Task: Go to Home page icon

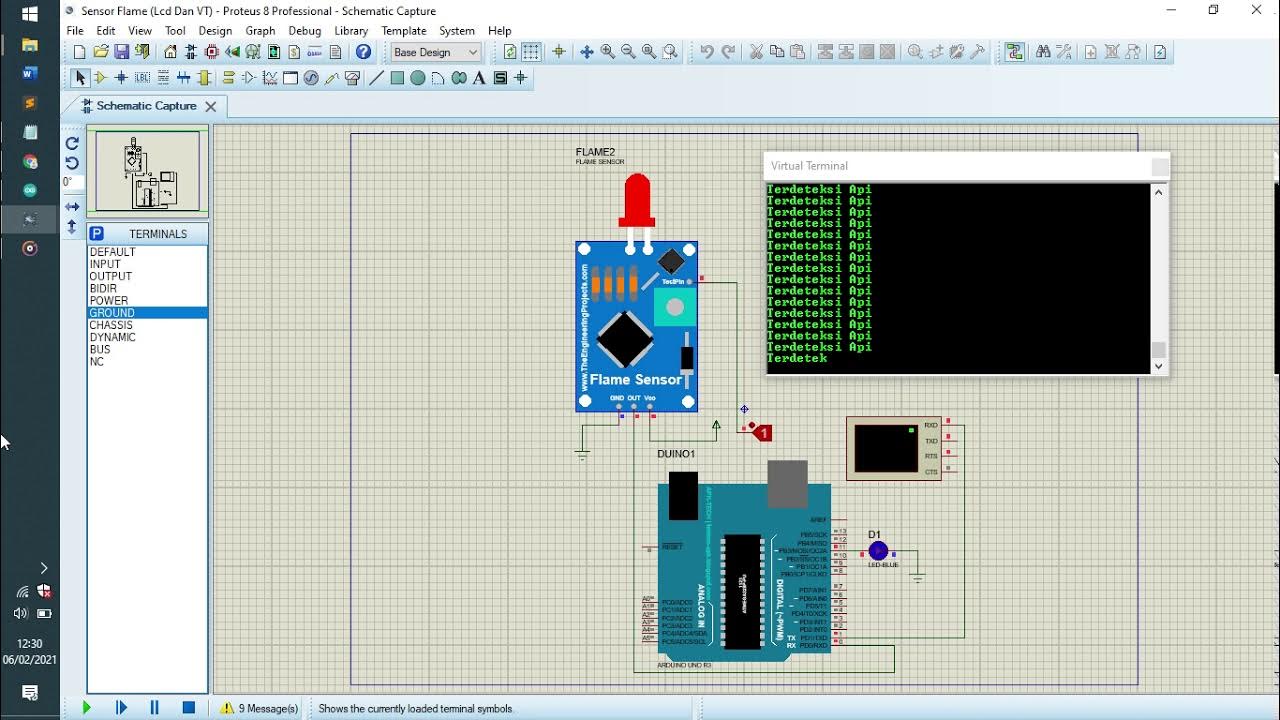Action: [x=170, y=52]
